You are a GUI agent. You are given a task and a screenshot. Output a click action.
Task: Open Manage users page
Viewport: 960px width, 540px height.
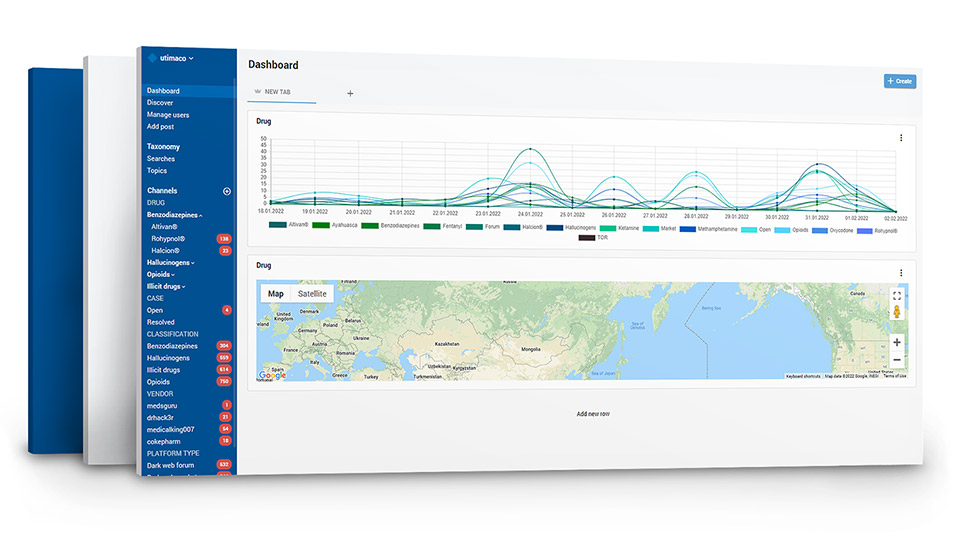[x=168, y=114]
